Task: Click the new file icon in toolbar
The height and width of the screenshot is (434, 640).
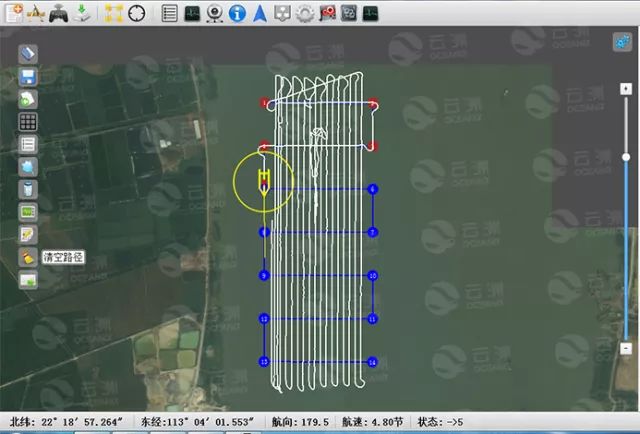Action: coord(13,13)
